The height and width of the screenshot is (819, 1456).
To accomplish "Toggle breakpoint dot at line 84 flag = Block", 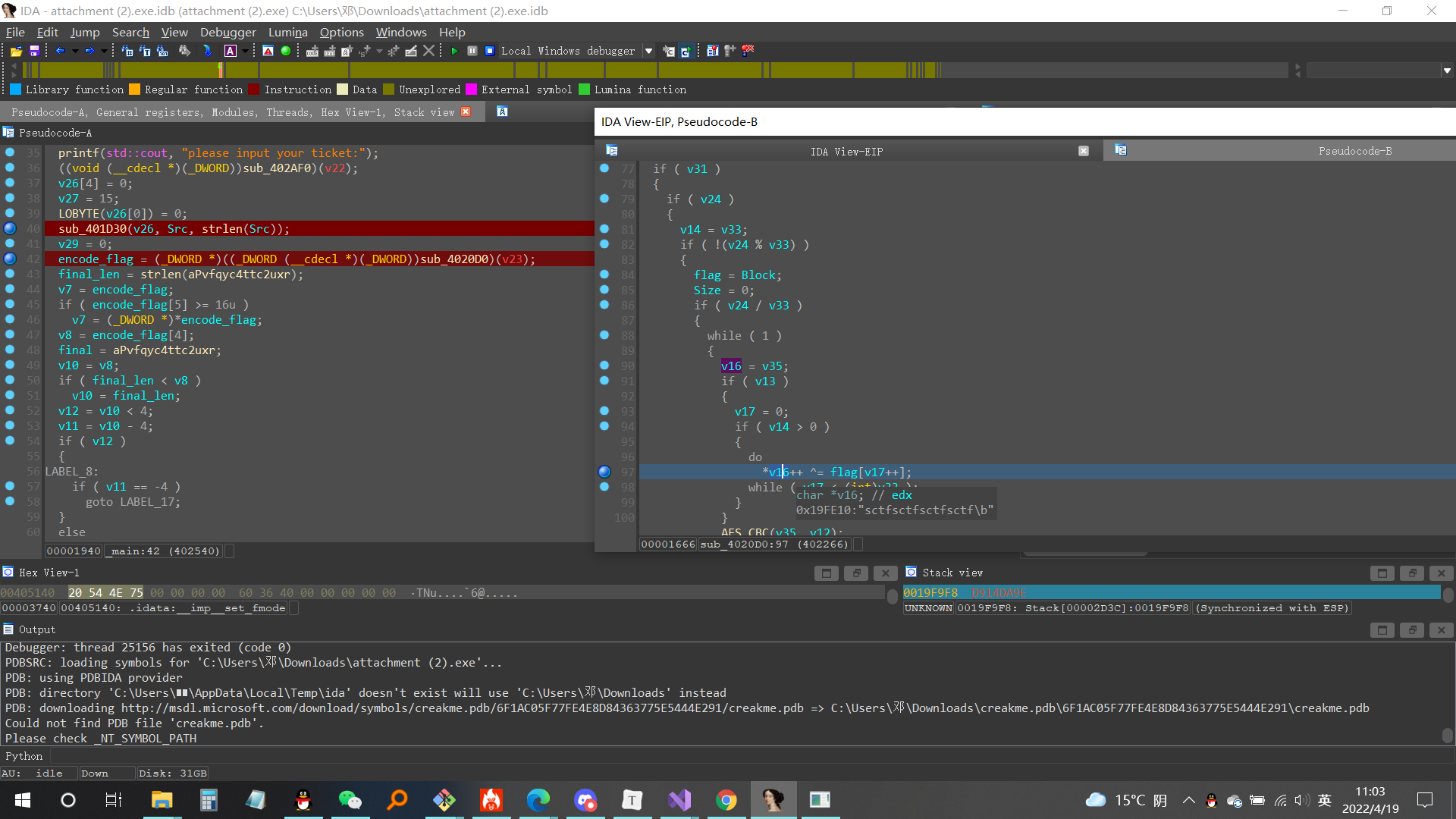I will pyautogui.click(x=604, y=274).
